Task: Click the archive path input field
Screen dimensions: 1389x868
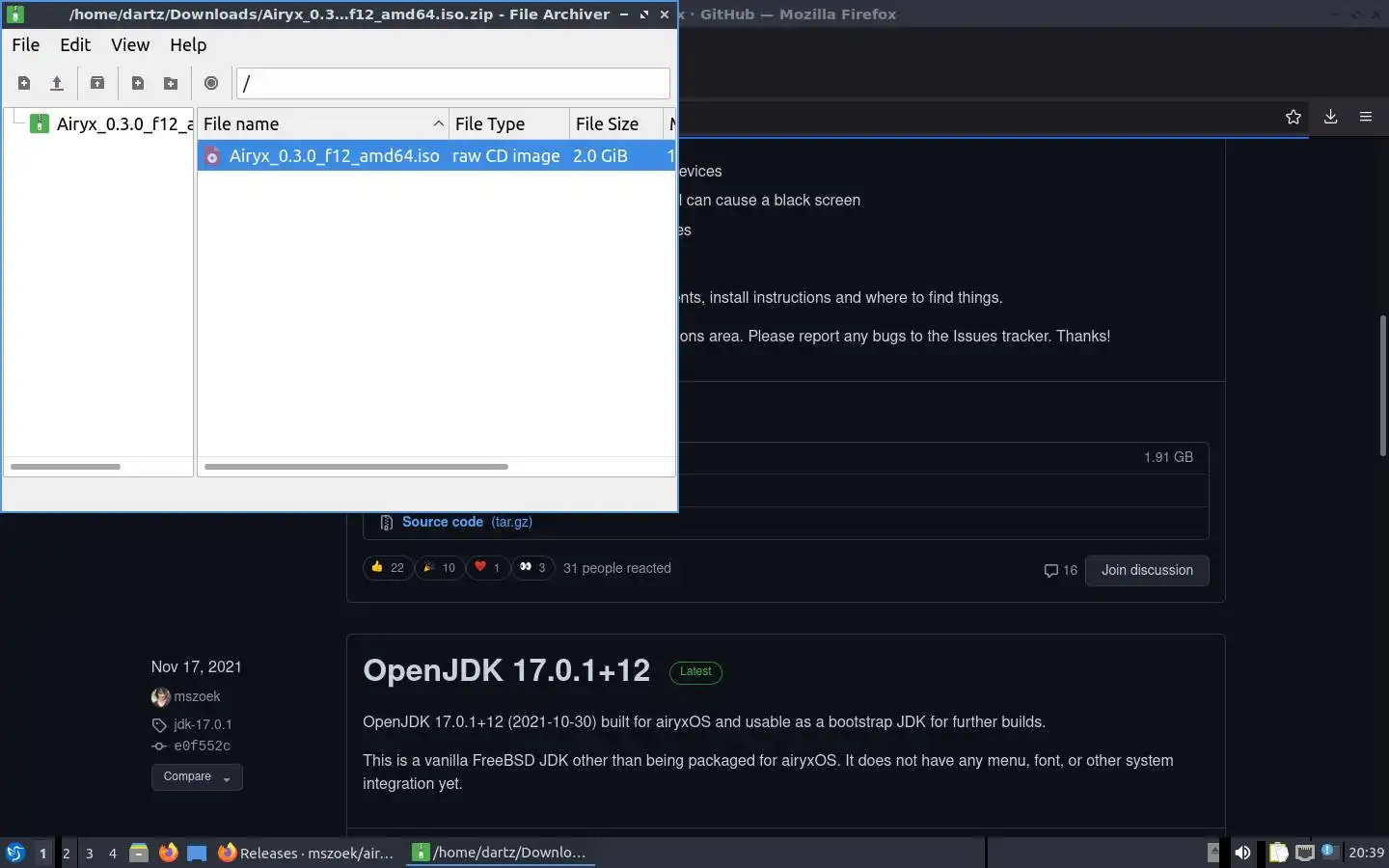Action: pyautogui.click(x=452, y=83)
